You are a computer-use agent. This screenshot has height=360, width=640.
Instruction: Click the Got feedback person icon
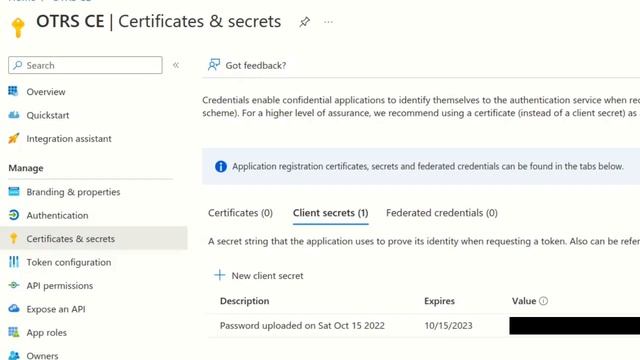[x=214, y=64]
